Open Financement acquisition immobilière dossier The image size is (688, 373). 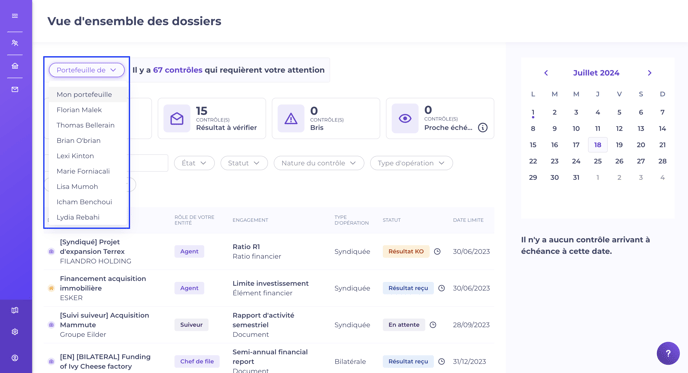coord(103,283)
